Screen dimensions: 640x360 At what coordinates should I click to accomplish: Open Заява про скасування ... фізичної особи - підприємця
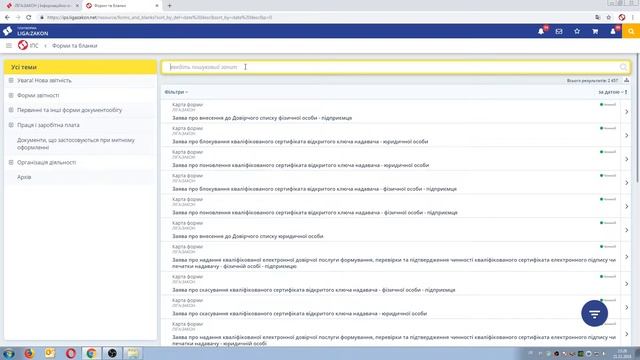pos(313,290)
